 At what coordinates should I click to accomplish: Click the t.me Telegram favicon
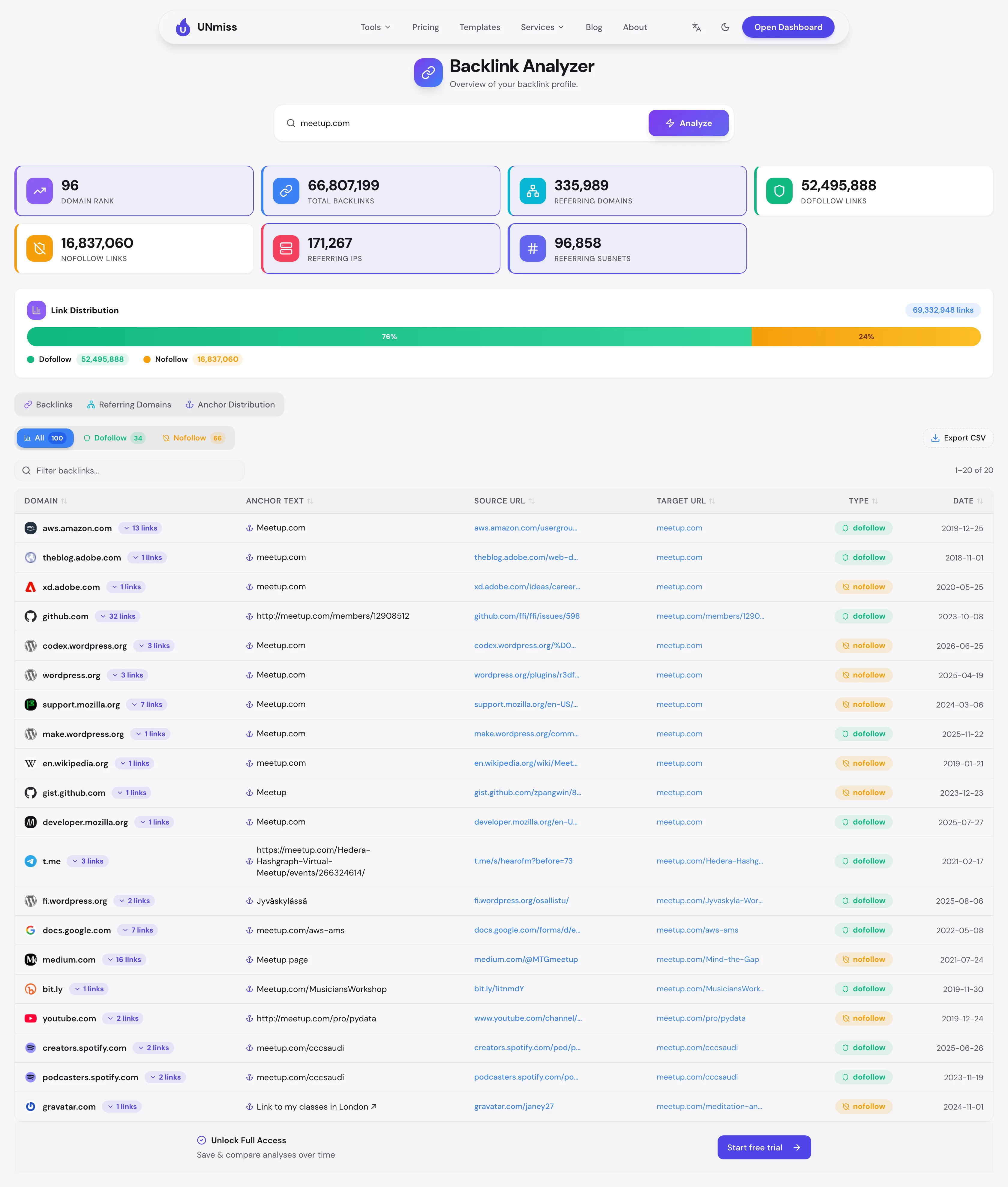point(31,861)
